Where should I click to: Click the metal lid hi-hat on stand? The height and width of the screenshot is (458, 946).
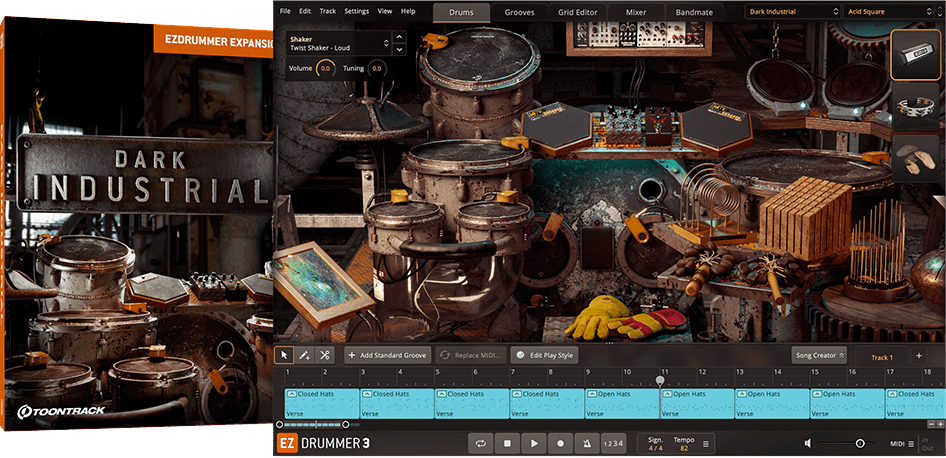(366, 116)
